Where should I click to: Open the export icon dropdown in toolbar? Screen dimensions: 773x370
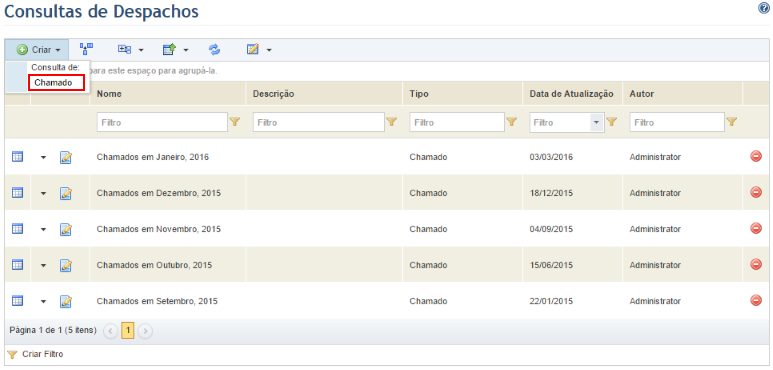(x=176, y=49)
